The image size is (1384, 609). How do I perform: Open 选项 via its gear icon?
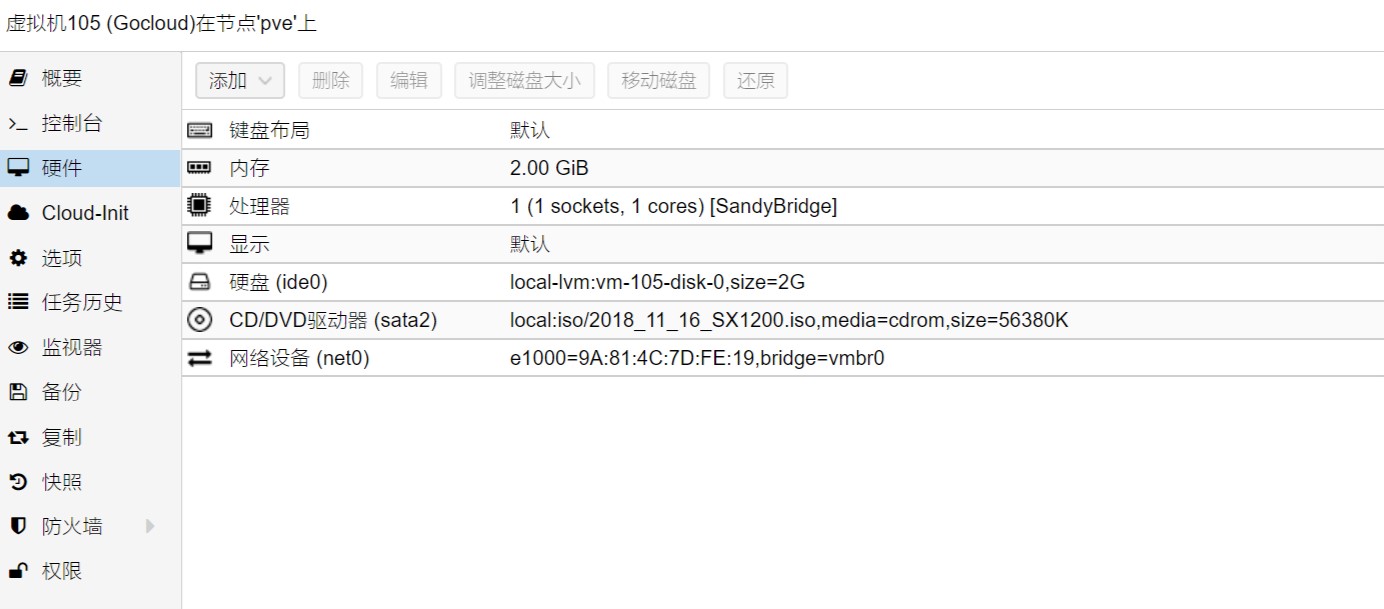point(18,258)
